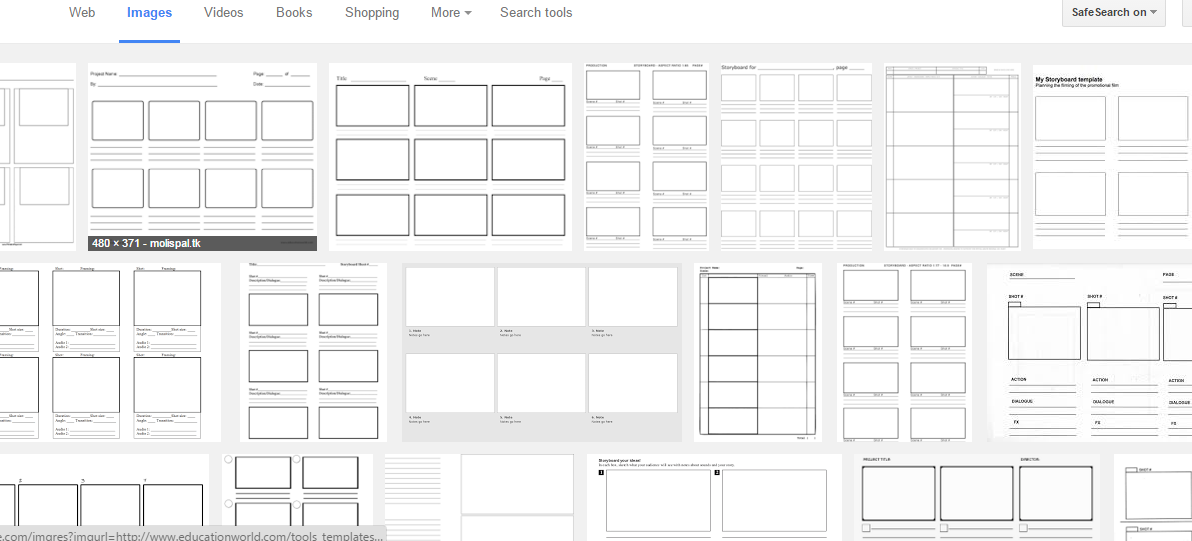The width and height of the screenshot is (1192, 541).
Task: Open the Project Title/Director storyboard thumbnail
Action: [x=978, y=497]
